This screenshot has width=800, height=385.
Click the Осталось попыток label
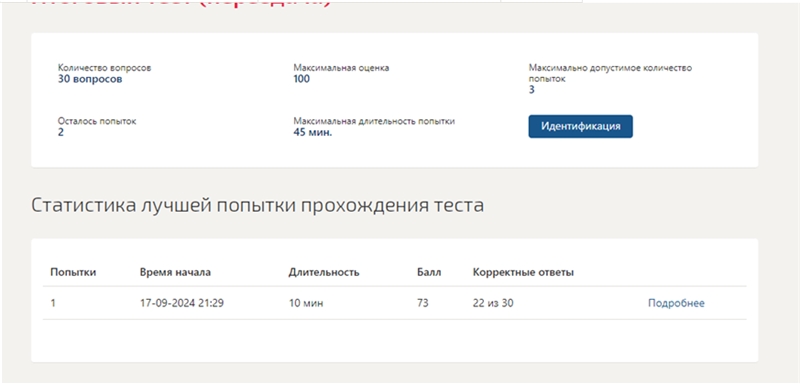pyautogui.click(x=97, y=121)
